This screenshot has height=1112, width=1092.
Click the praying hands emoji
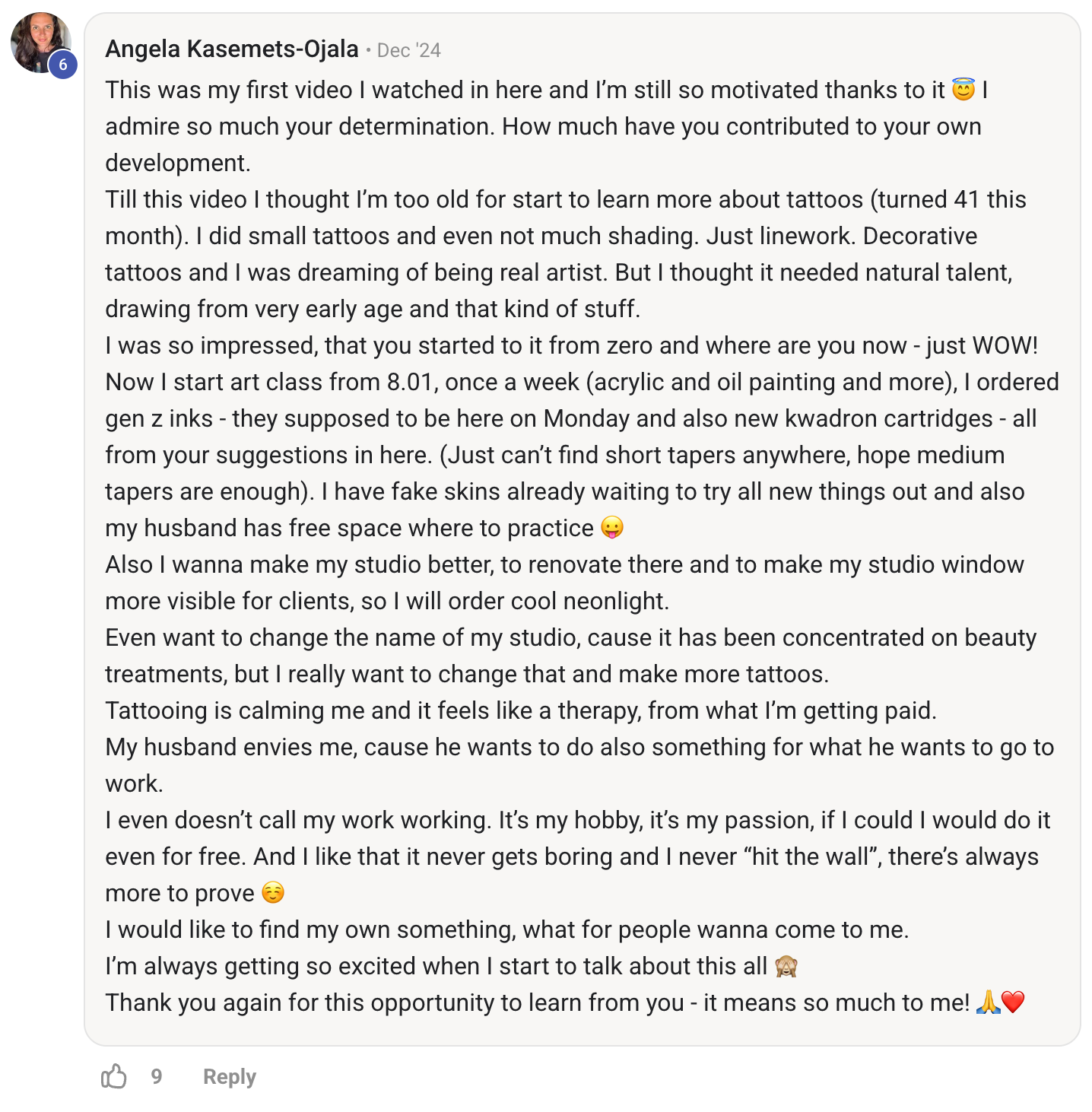[x=988, y=1002]
